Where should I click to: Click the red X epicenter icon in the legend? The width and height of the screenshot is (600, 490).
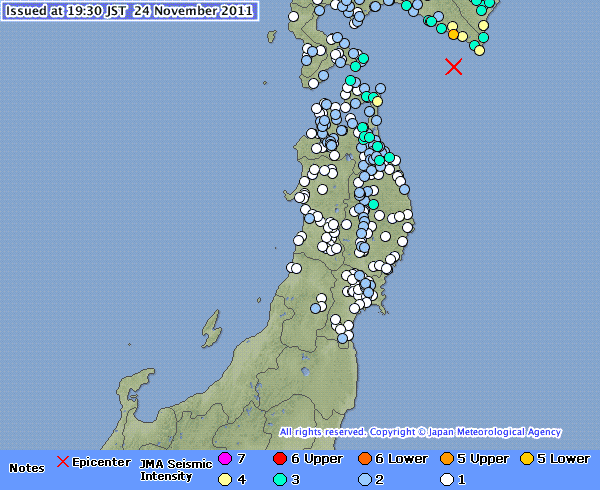63,461
